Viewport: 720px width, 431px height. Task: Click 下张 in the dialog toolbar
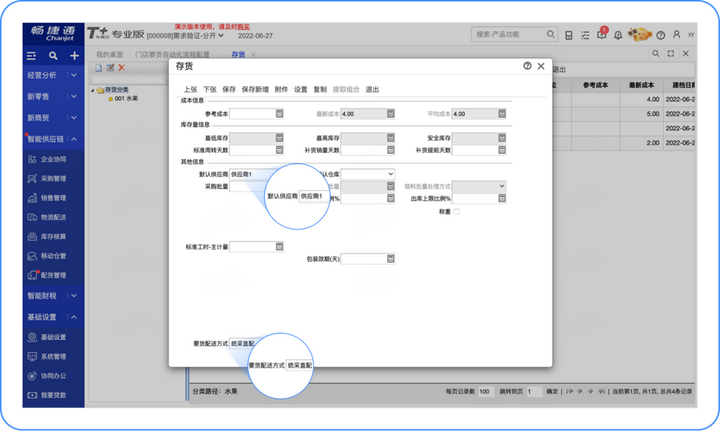(x=210, y=90)
